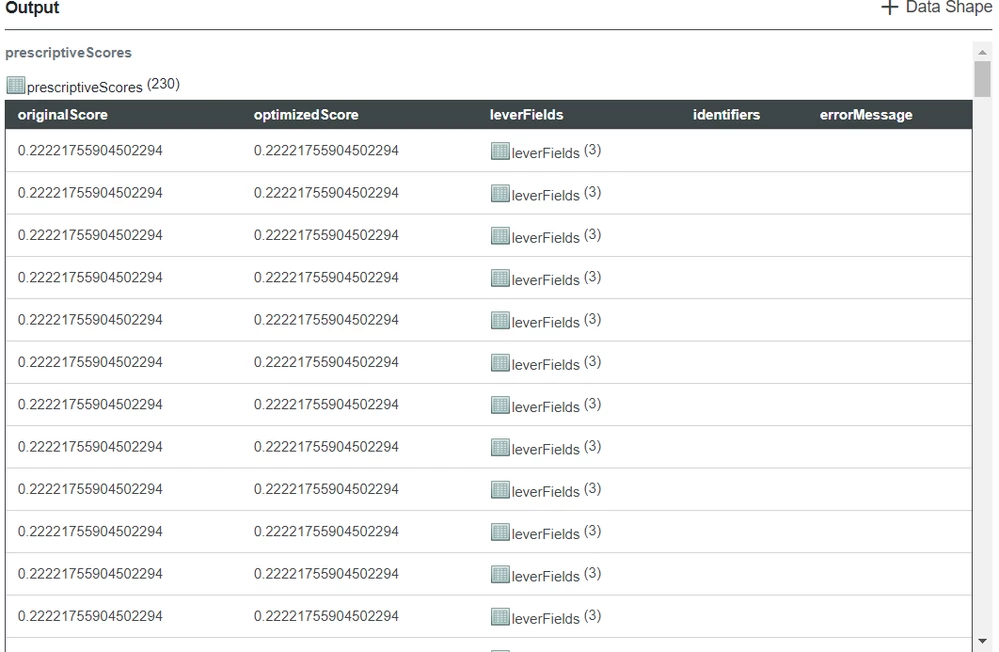Click leverFields table icon in fifth row
Image resolution: width=999 pixels, height=652 pixels.
tap(500, 320)
